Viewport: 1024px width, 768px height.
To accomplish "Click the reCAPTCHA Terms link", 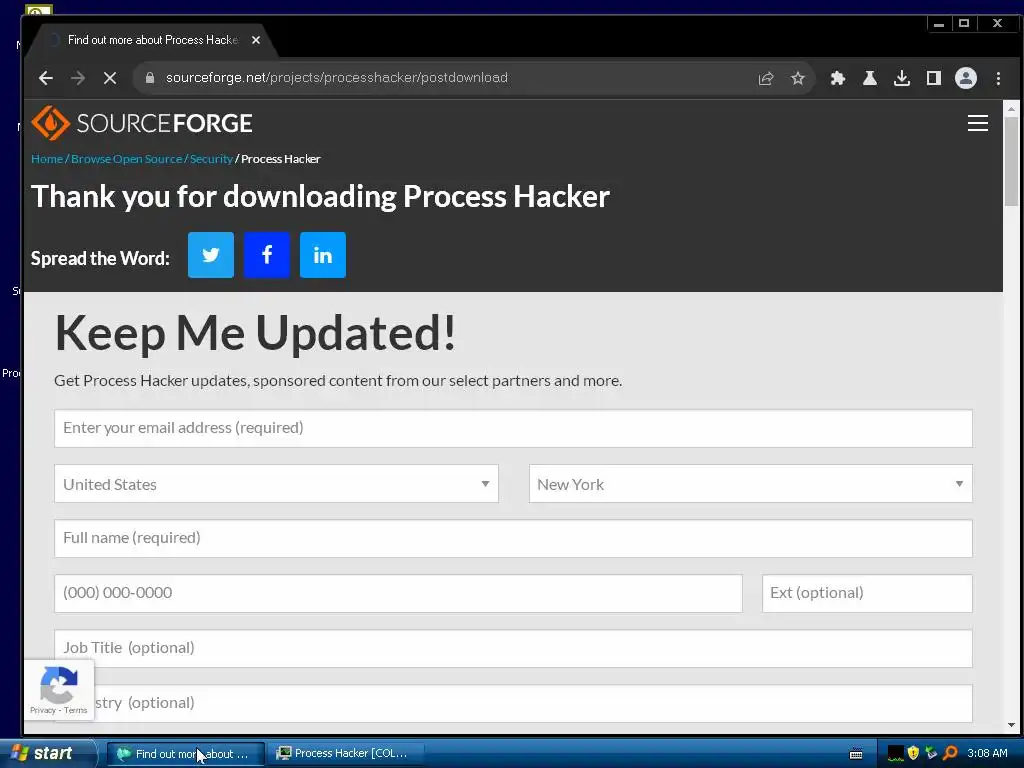I will [x=76, y=711].
